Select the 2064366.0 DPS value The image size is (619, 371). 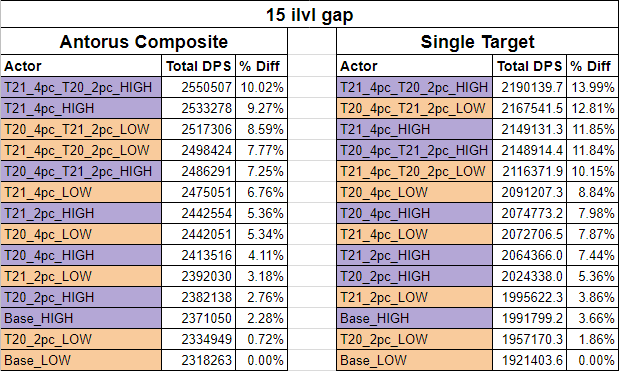click(529, 255)
